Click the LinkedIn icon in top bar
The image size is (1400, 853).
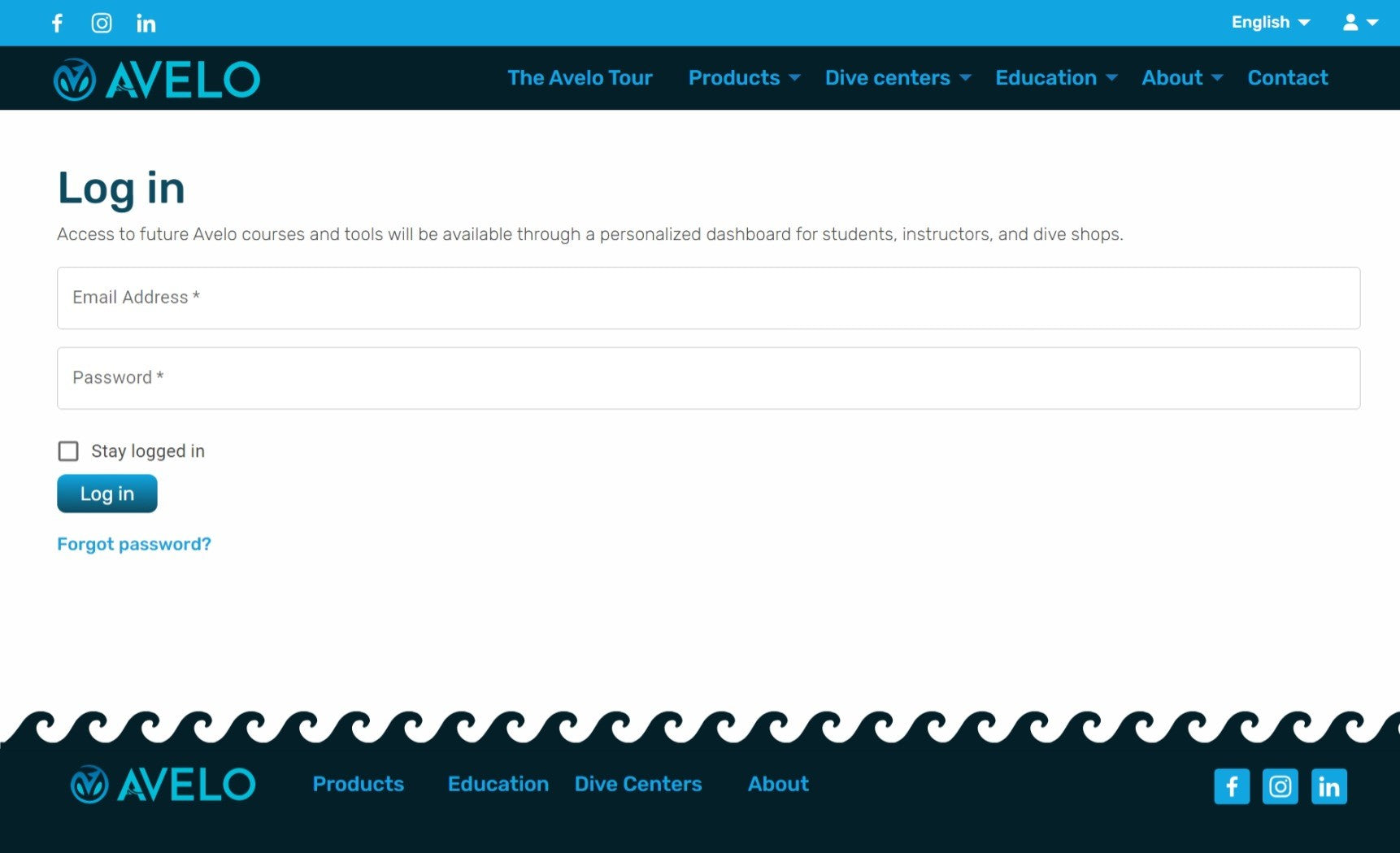pyautogui.click(x=146, y=23)
